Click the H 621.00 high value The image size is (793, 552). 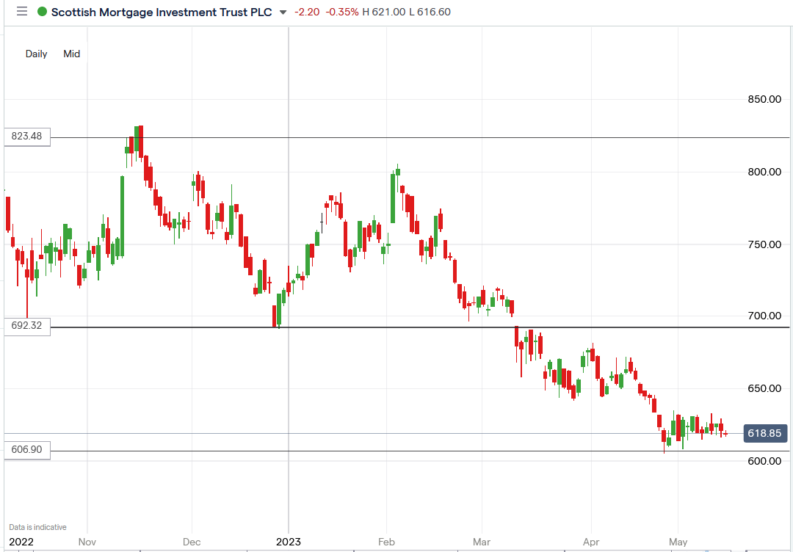(384, 12)
